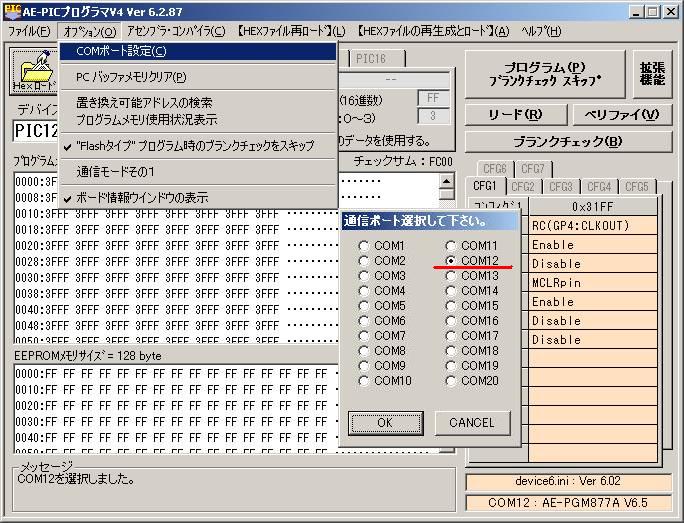
Task: Switch to the CFG2 tab
Action: 523,187
